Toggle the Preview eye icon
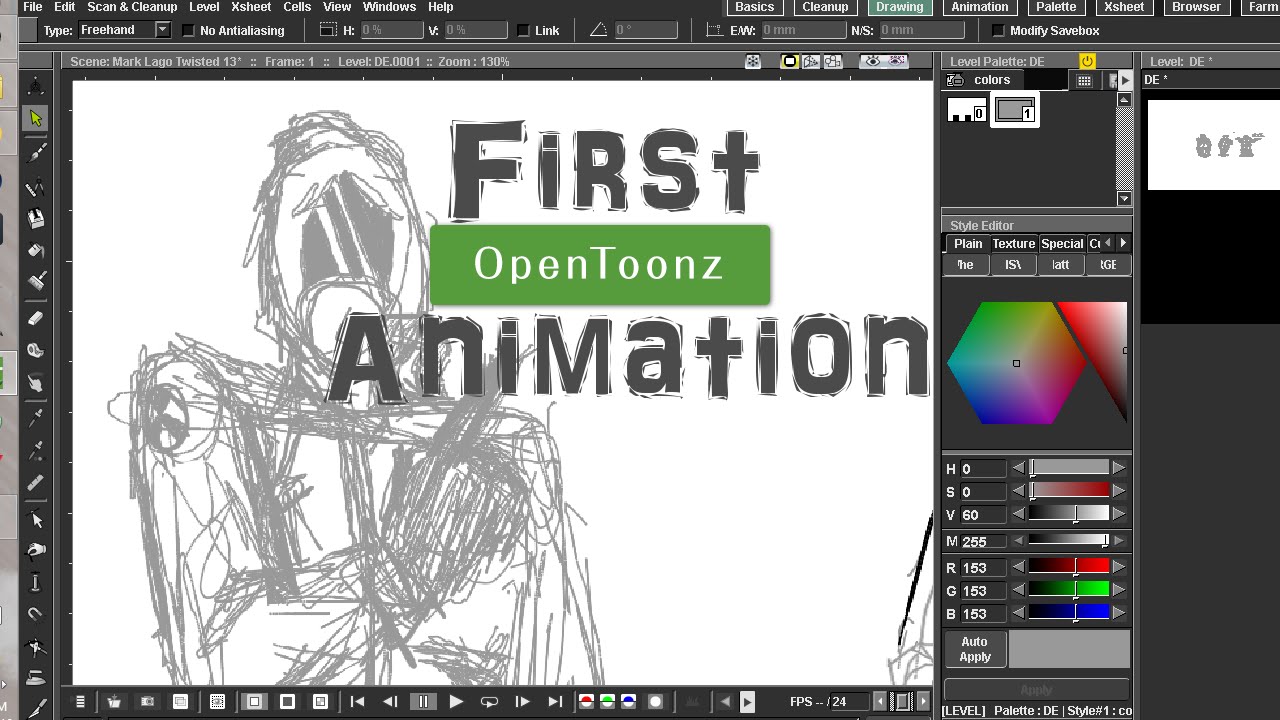The width and height of the screenshot is (1280, 720). click(x=872, y=61)
